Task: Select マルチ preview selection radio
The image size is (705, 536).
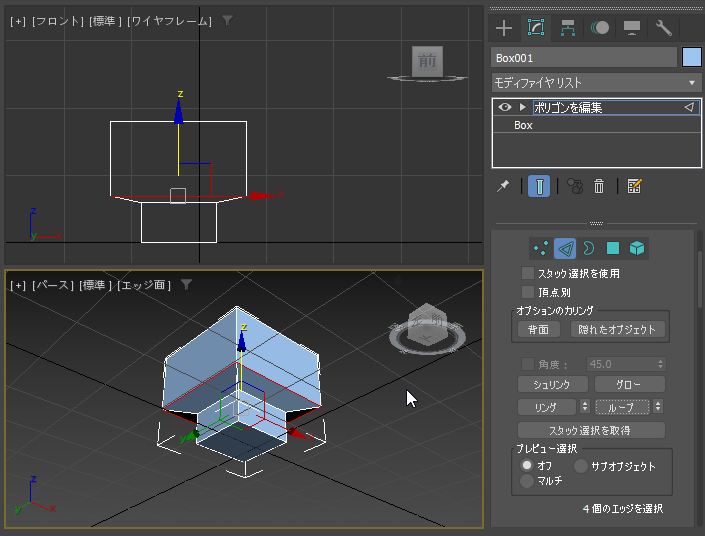Action: (x=527, y=481)
